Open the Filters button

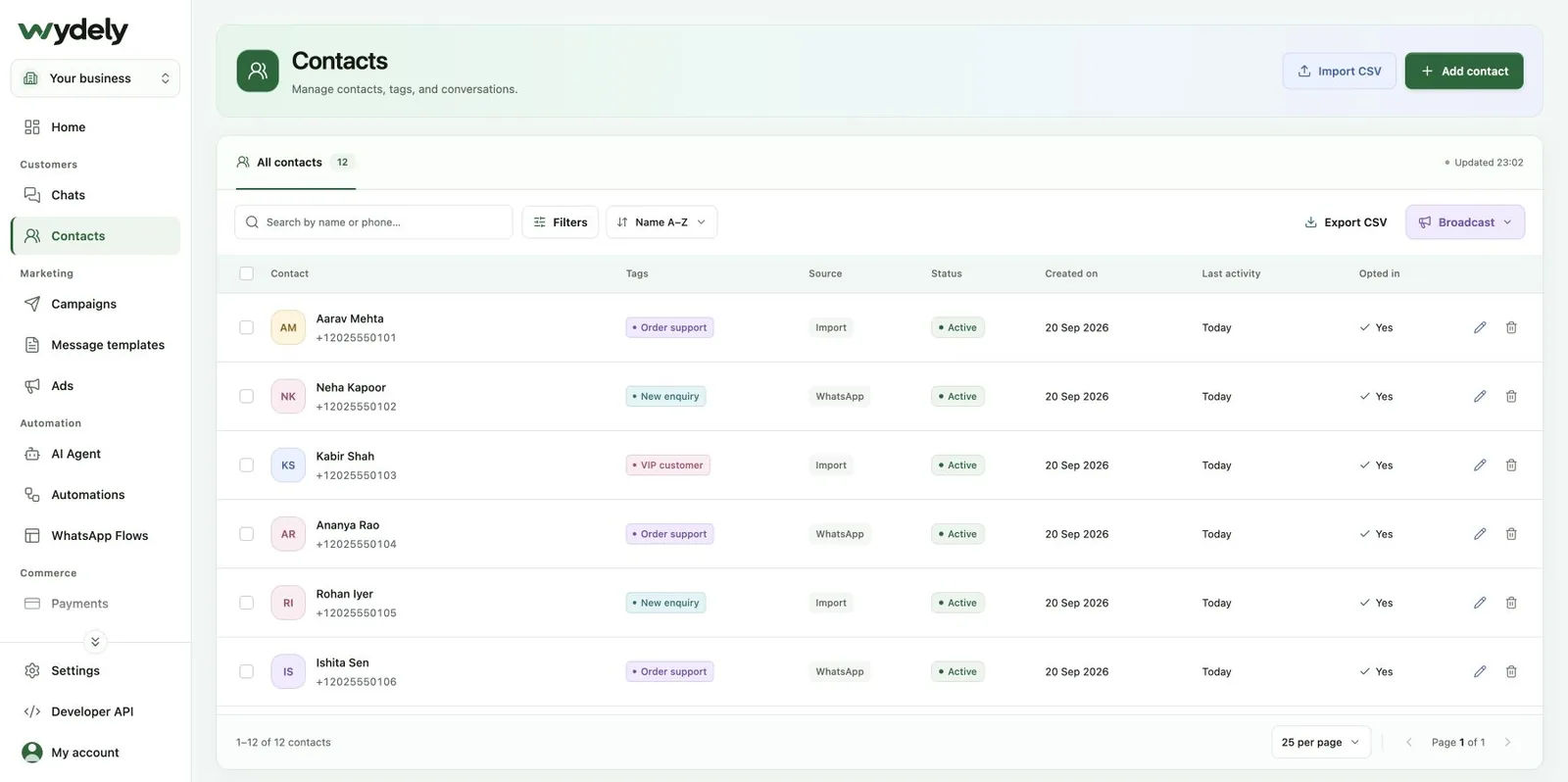tap(560, 222)
